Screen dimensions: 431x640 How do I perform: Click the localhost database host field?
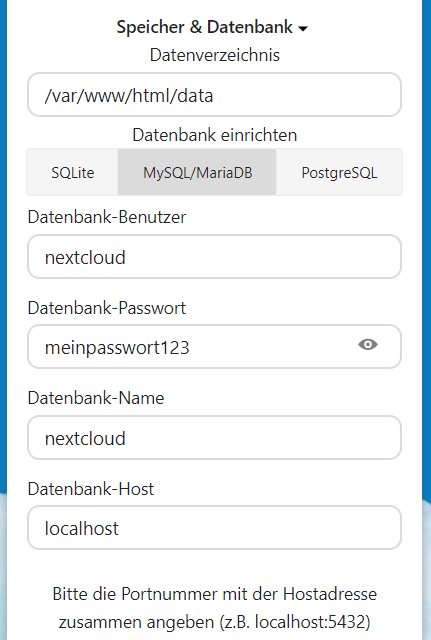tap(214, 528)
